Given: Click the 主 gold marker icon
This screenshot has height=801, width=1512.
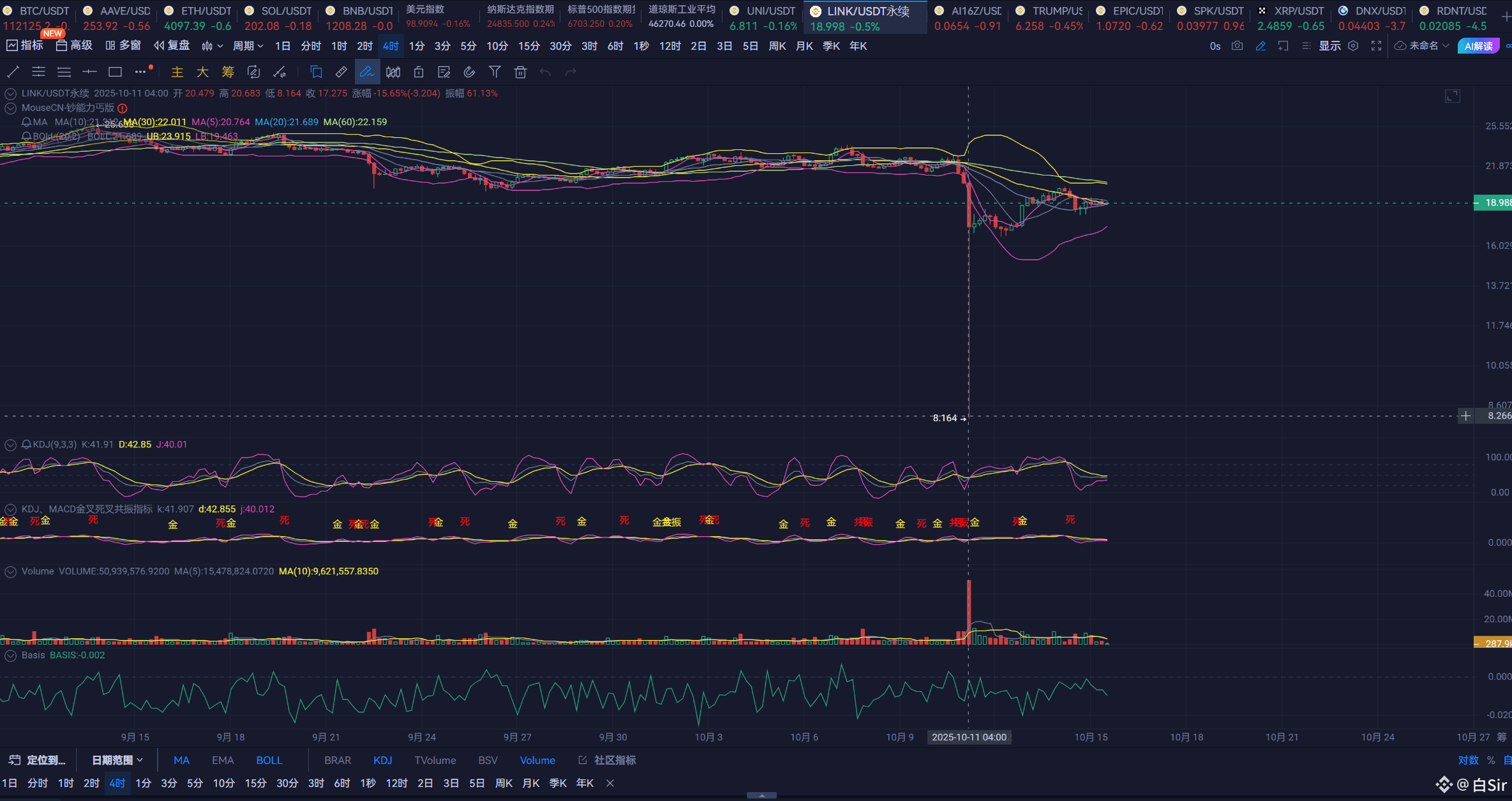Looking at the screenshot, I should [177, 72].
